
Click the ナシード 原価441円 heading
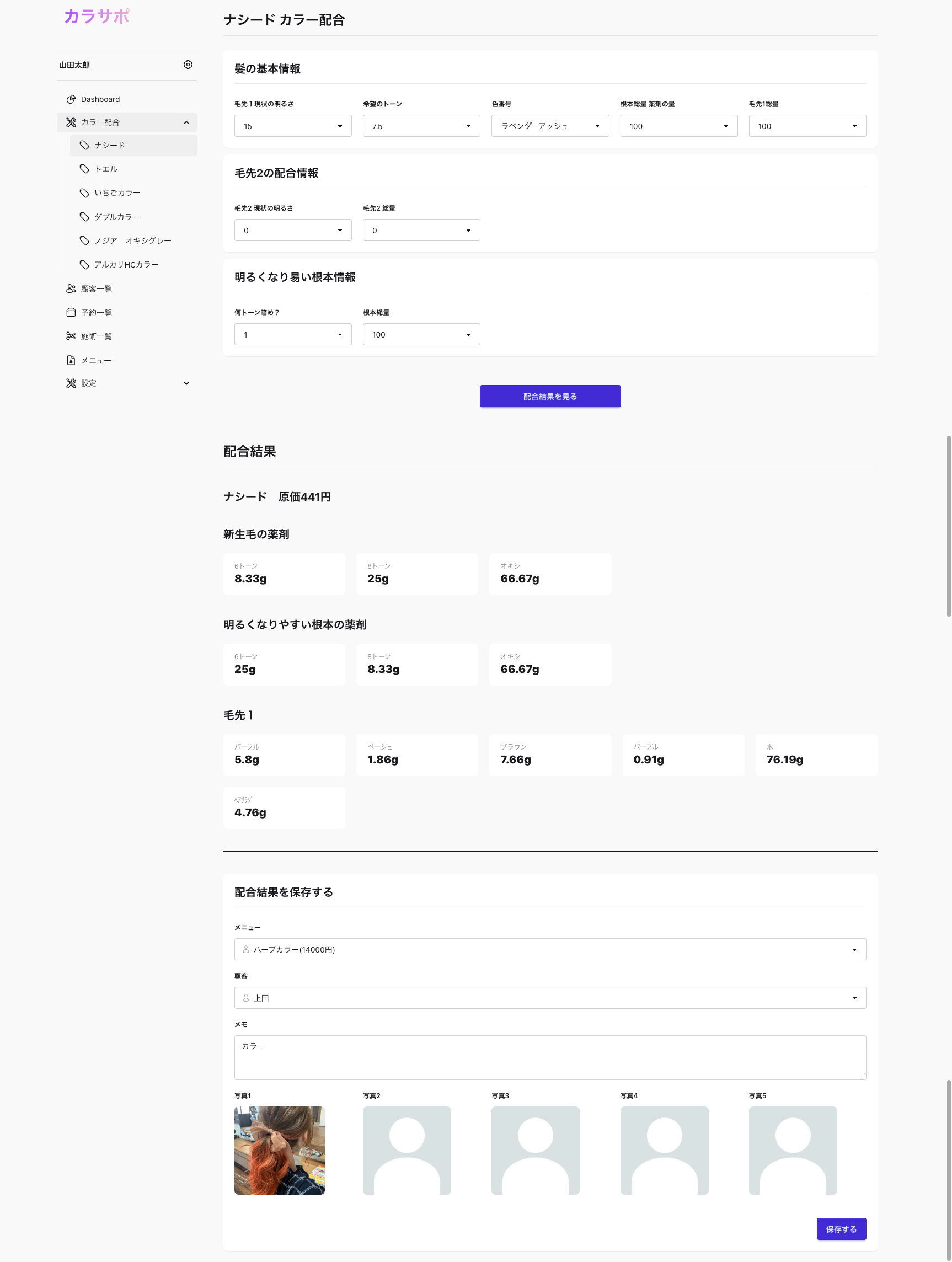(277, 497)
